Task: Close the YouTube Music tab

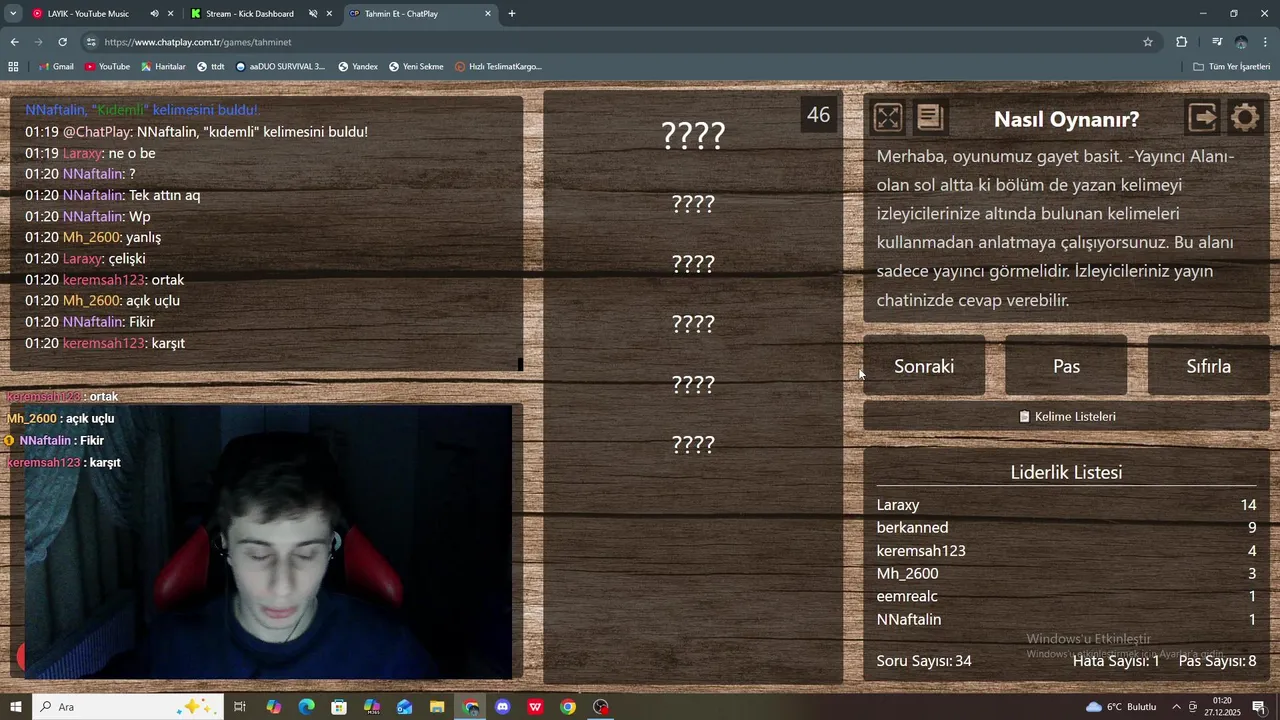Action: [170, 14]
